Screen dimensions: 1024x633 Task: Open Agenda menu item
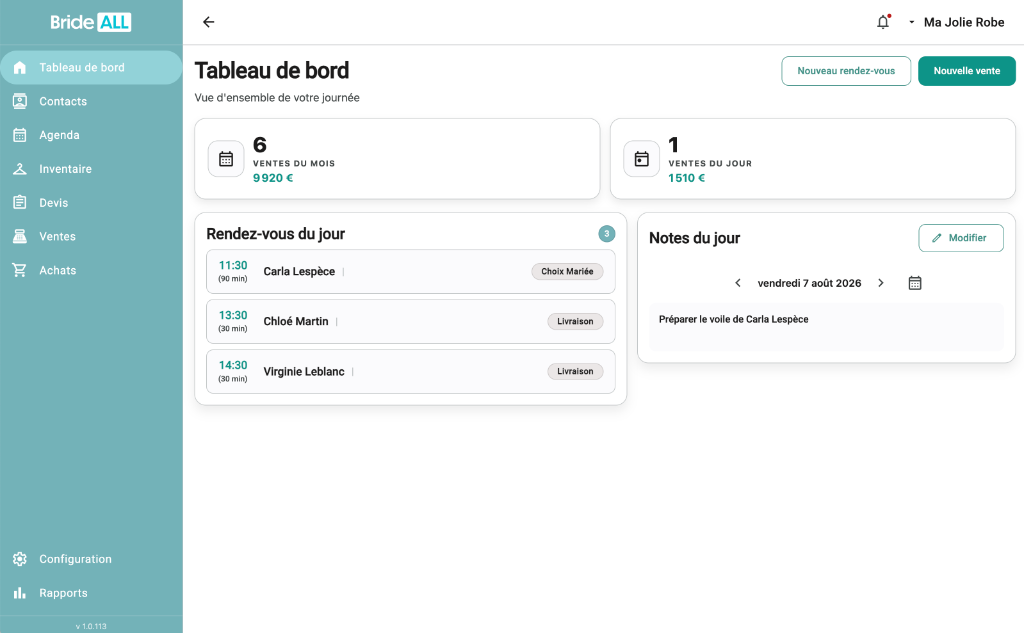coord(91,135)
